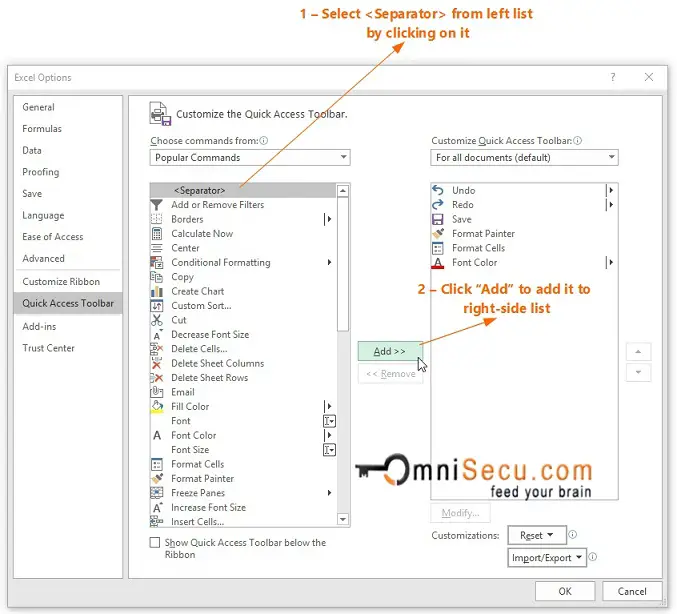Click the command list scrollbar down arrow
The width and height of the screenshot is (677, 614).
point(343,519)
